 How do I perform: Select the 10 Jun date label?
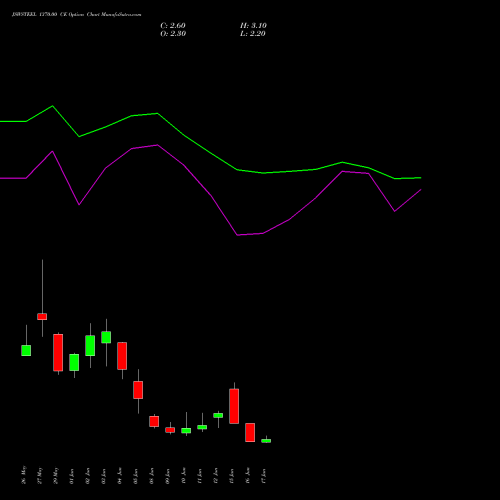click(184, 476)
